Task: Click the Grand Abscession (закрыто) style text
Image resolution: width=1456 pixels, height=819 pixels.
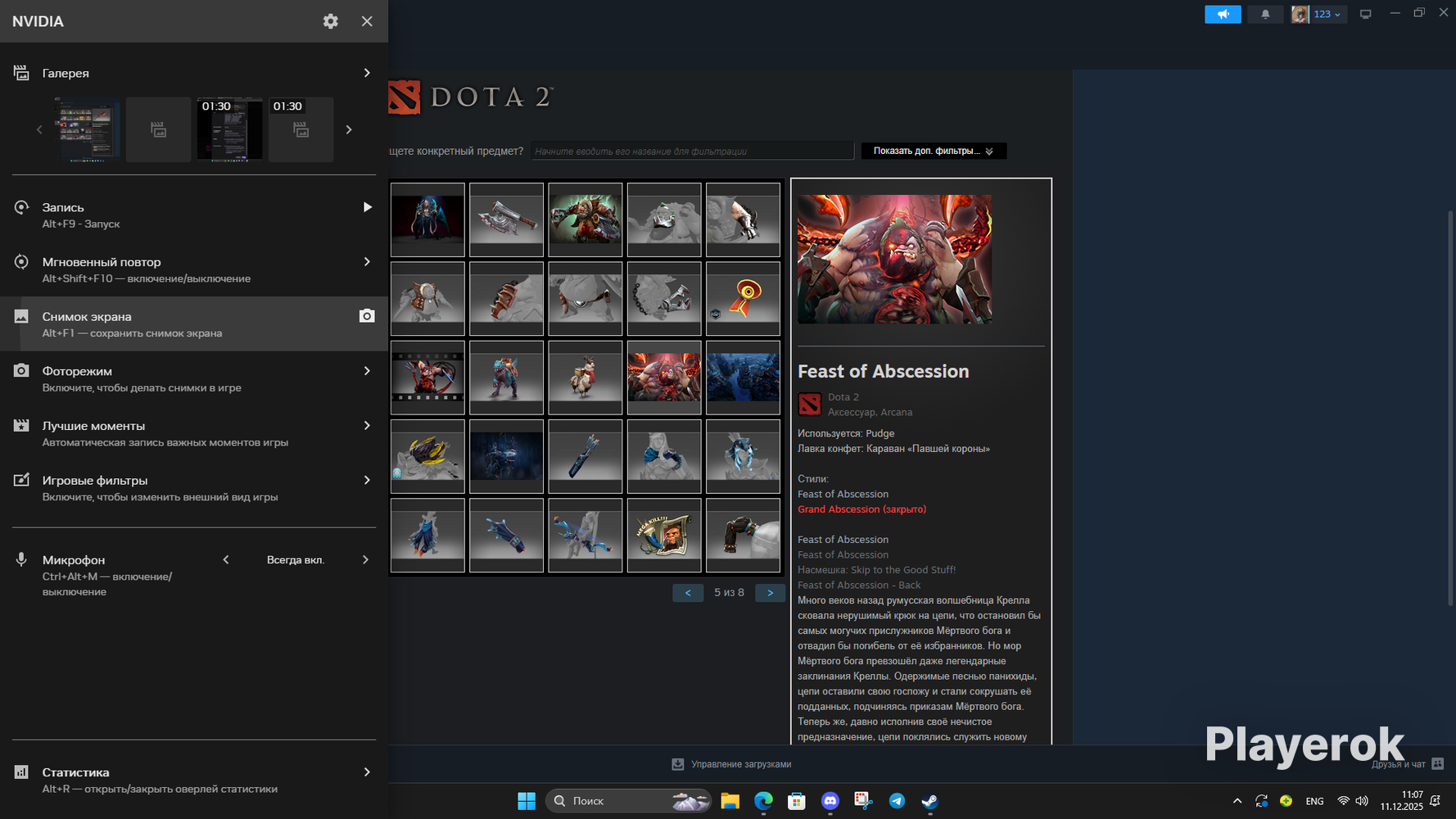Action: pos(862,509)
